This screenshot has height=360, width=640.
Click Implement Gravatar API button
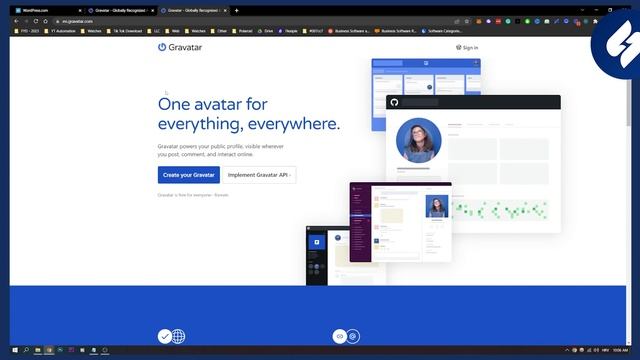point(259,175)
